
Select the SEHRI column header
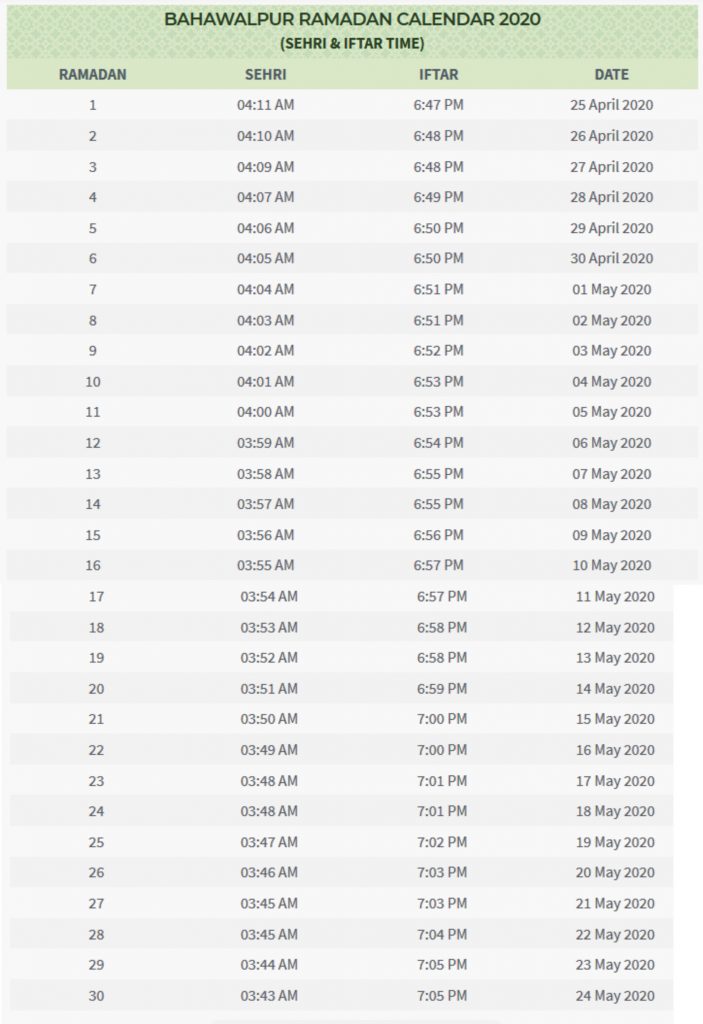(x=266, y=74)
